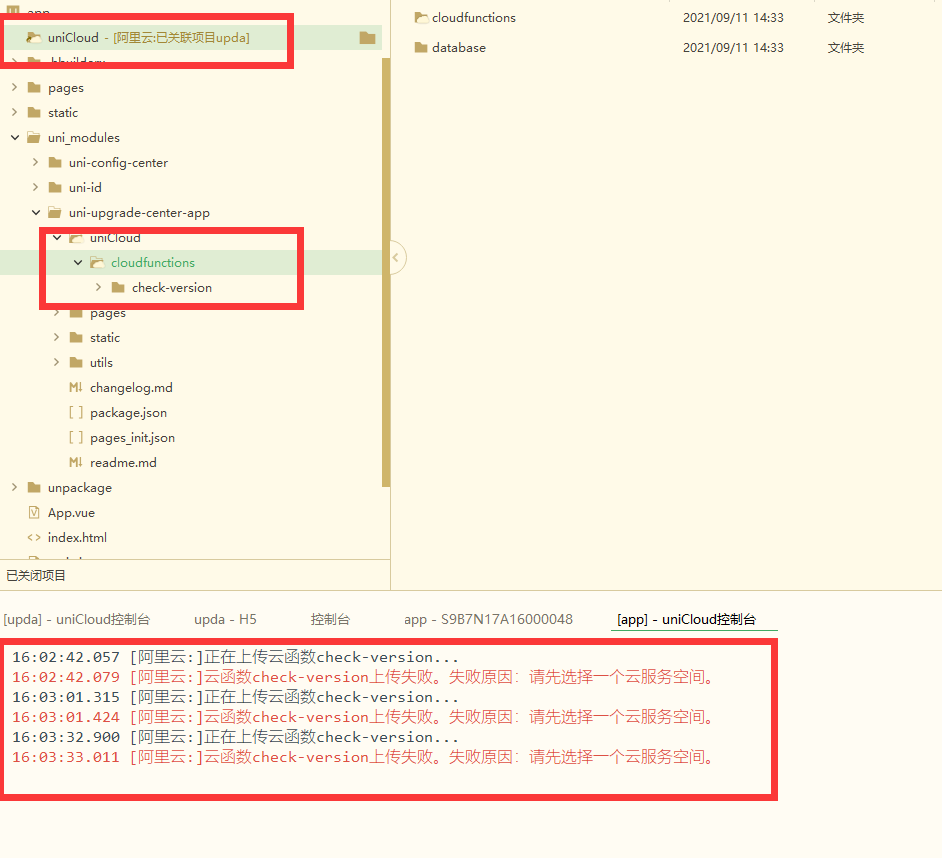
Task: Expand the unpackage folder
Action: pos(15,488)
